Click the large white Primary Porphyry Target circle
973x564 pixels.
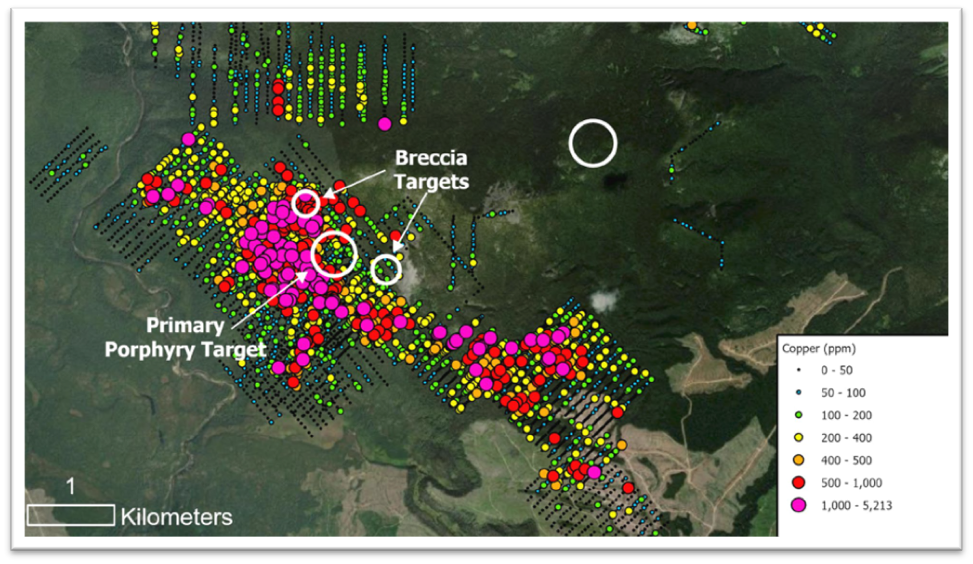tap(334, 253)
